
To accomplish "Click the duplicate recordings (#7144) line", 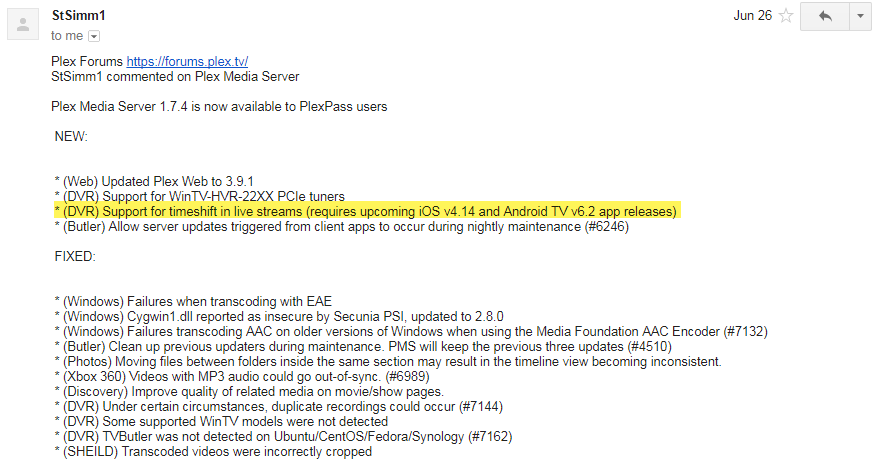I will tap(279, 407).
